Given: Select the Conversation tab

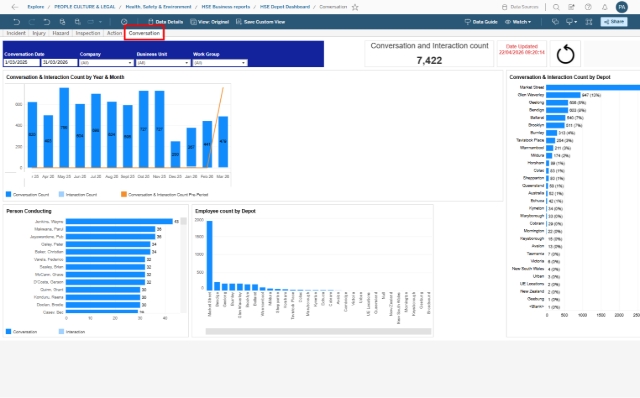Looking at the screenshot, I should tap(144, 33).
